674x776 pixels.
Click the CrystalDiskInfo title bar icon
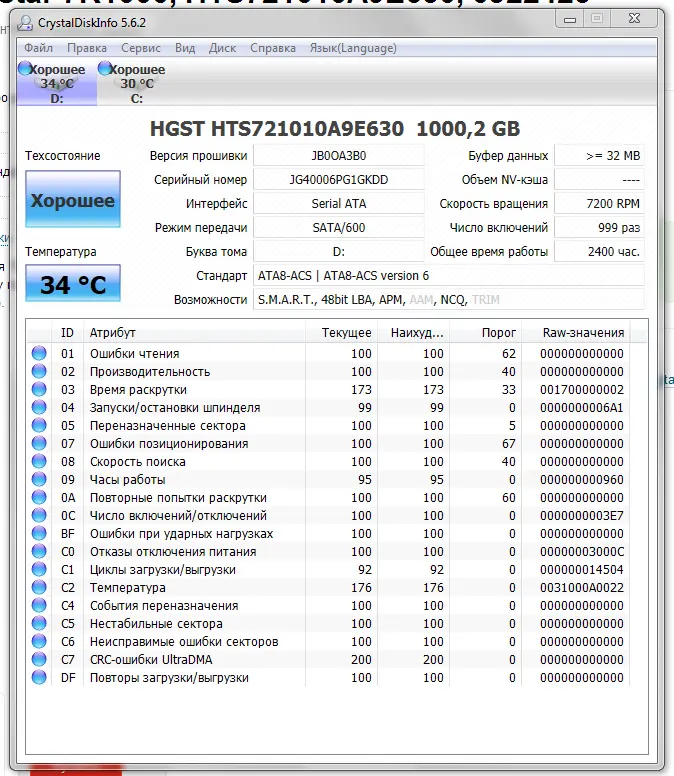click(24, 23)
